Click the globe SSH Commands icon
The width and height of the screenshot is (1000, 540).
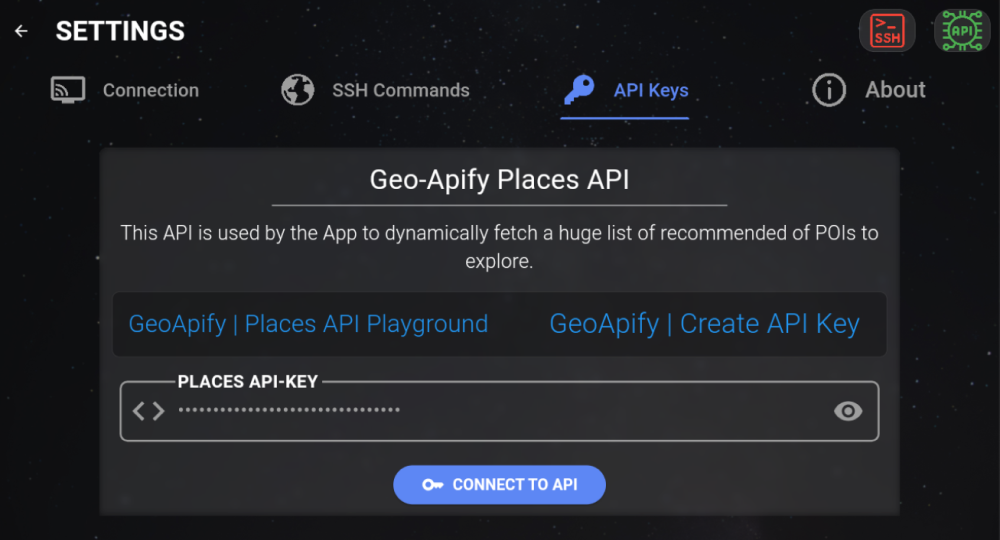coord(298,90)
